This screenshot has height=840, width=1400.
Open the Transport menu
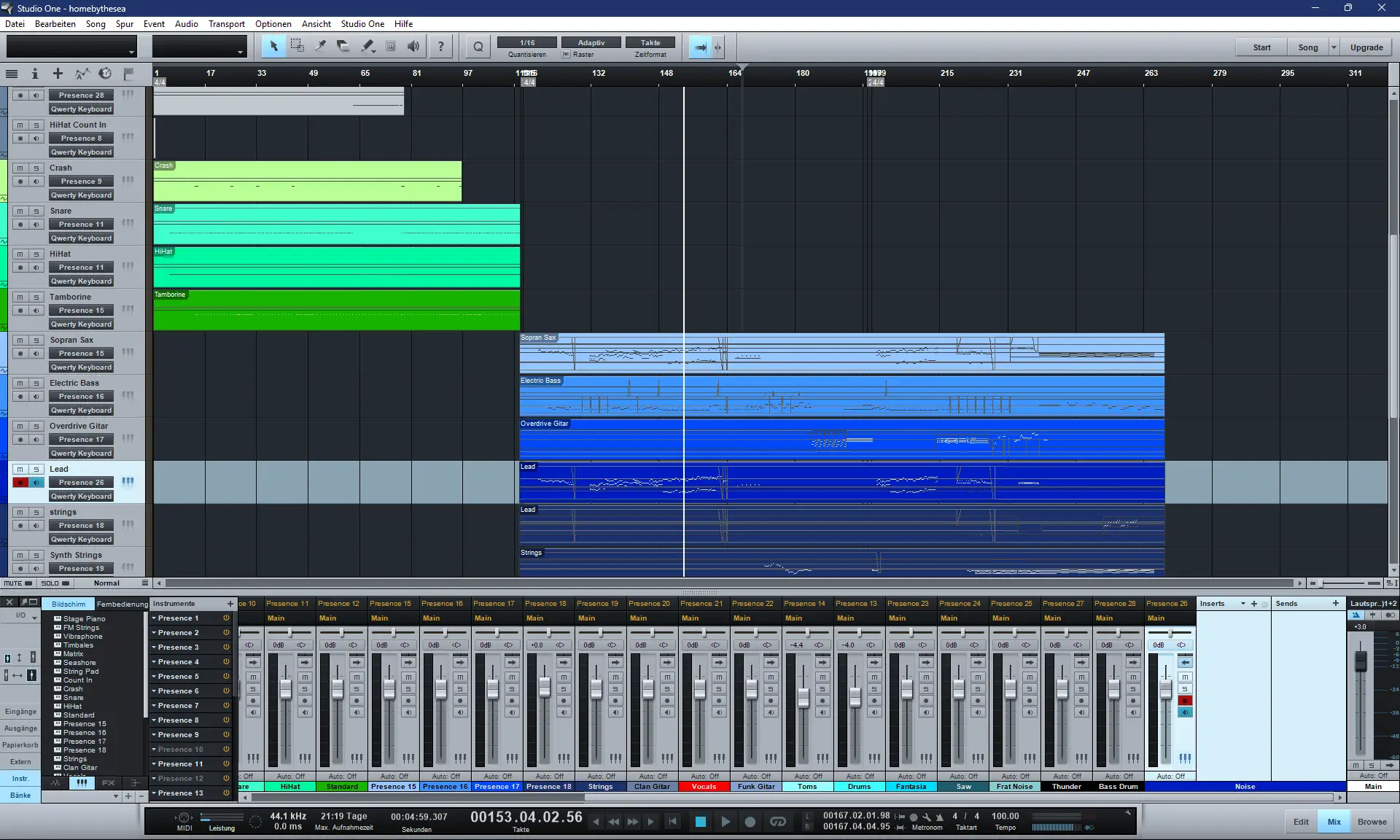pyautogui.click(x=226, y=24)
